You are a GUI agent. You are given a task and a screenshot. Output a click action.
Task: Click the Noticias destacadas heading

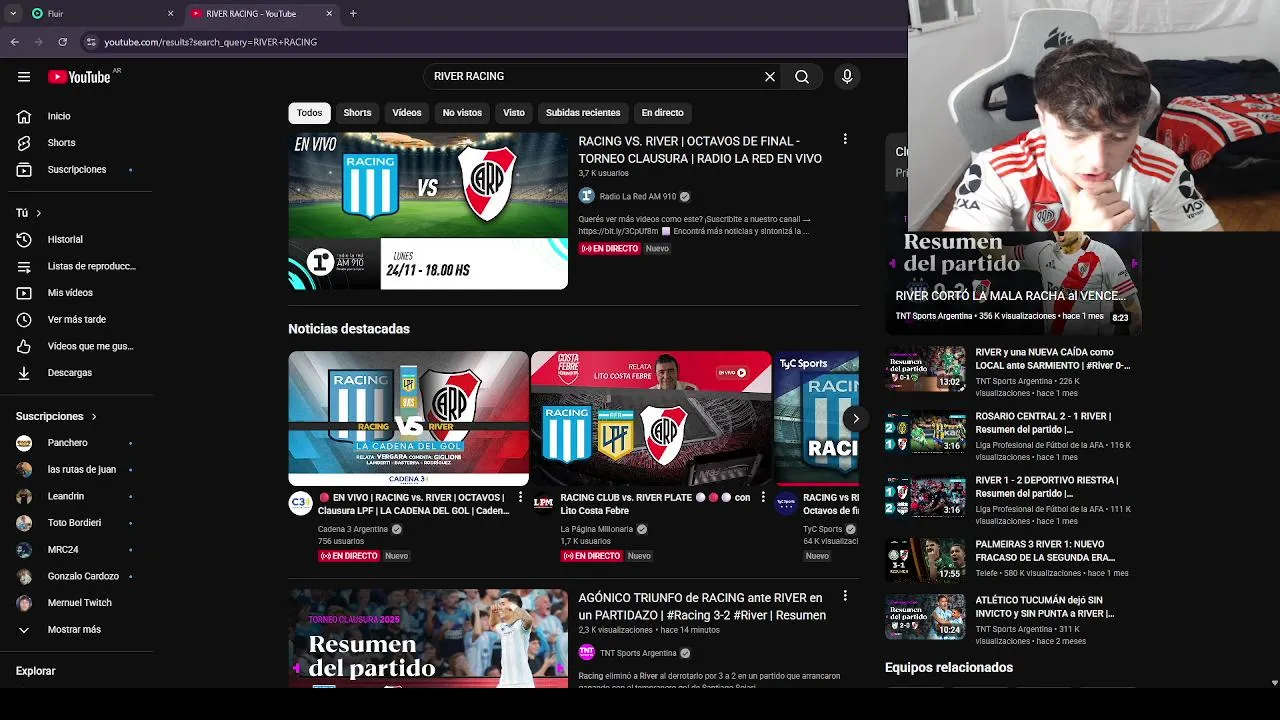coord(349,329)
